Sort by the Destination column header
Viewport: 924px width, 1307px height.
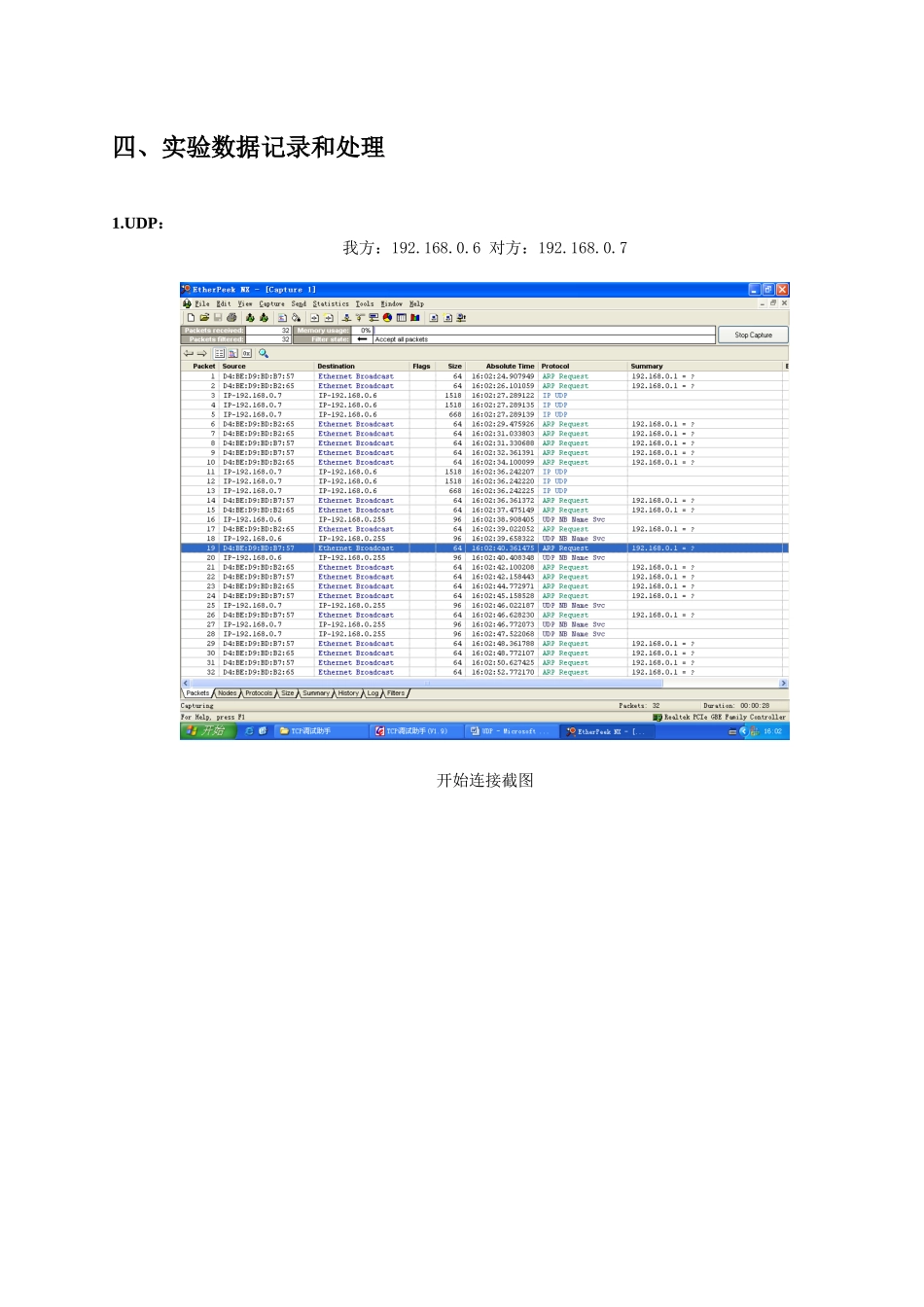tap(362, 367)
